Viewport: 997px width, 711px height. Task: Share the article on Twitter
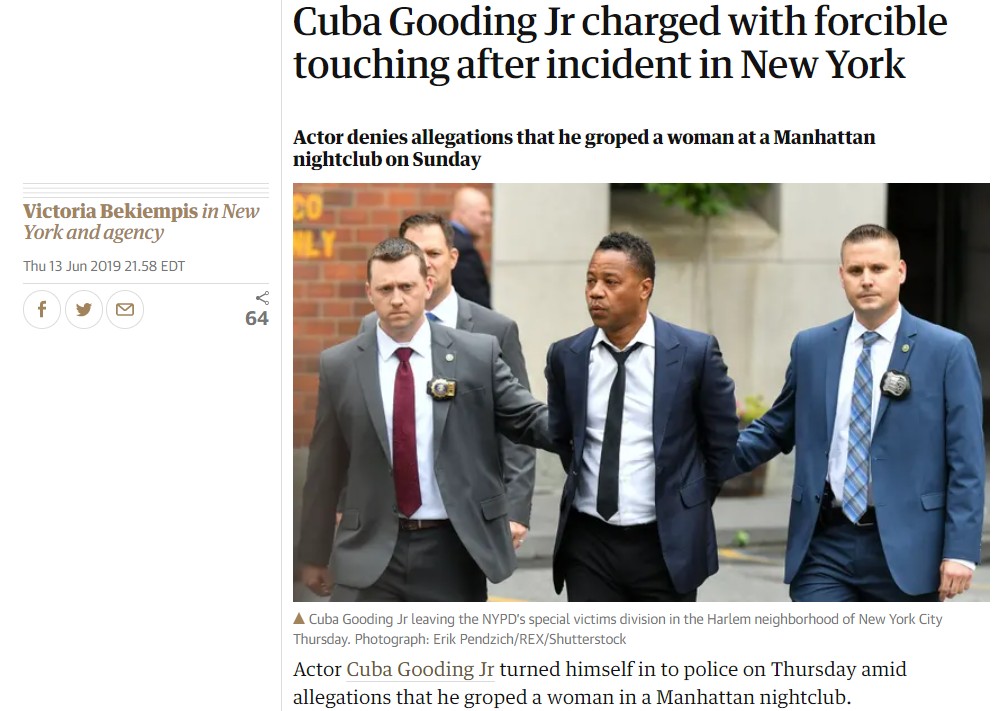[83, 310]
